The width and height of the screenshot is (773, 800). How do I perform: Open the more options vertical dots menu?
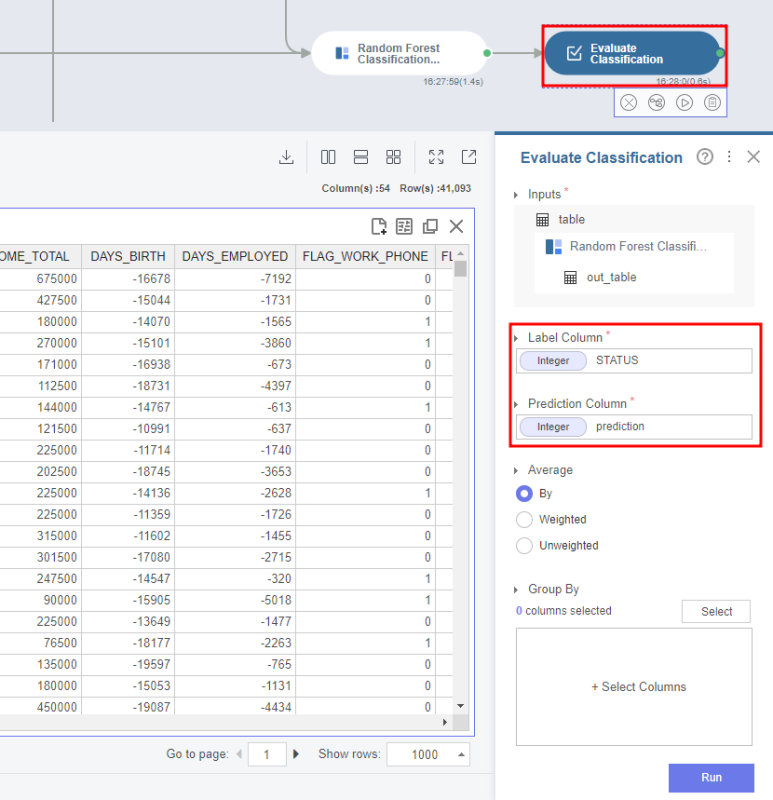[729, 157]
